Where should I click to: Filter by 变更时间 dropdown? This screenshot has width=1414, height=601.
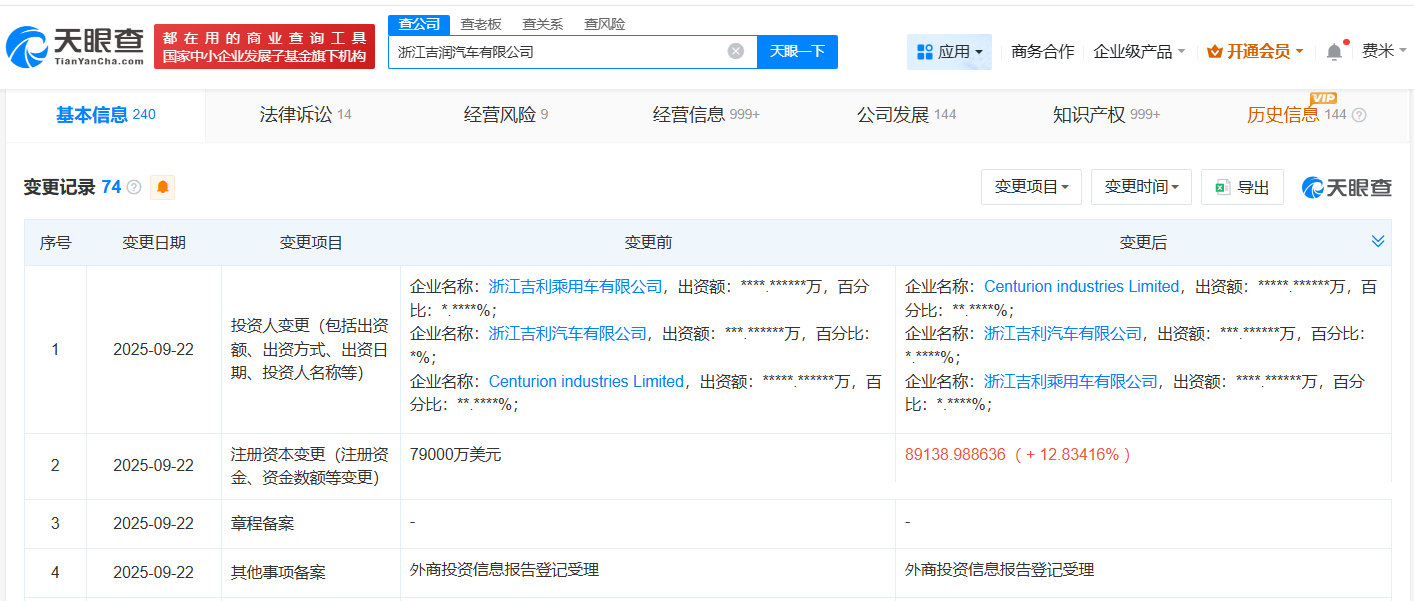click(1141, 187)
